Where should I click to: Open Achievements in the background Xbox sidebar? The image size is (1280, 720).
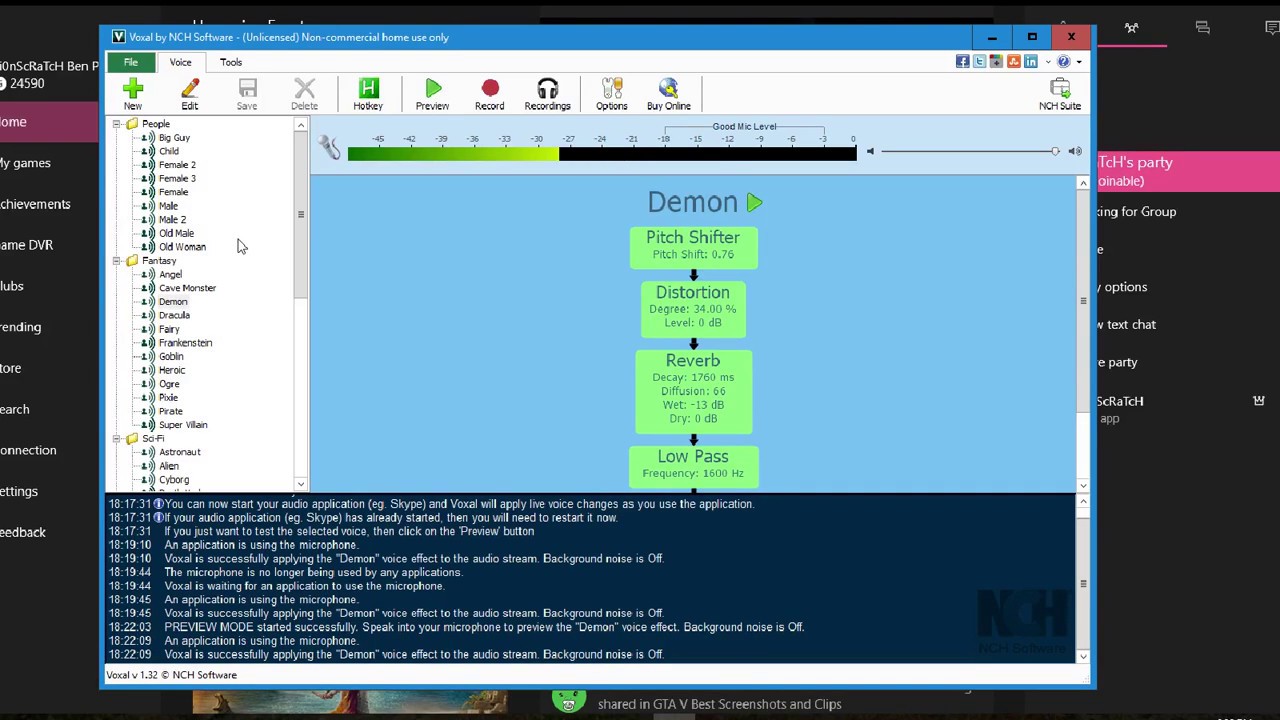(x=35, y=204)
